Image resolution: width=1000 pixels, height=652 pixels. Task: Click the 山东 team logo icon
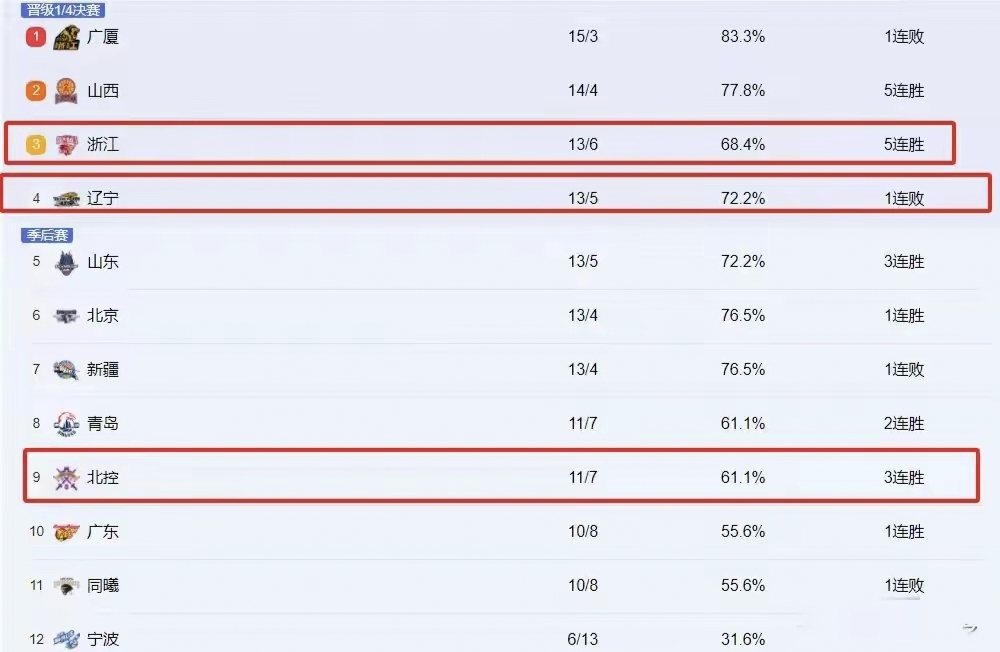pos(66,263)
